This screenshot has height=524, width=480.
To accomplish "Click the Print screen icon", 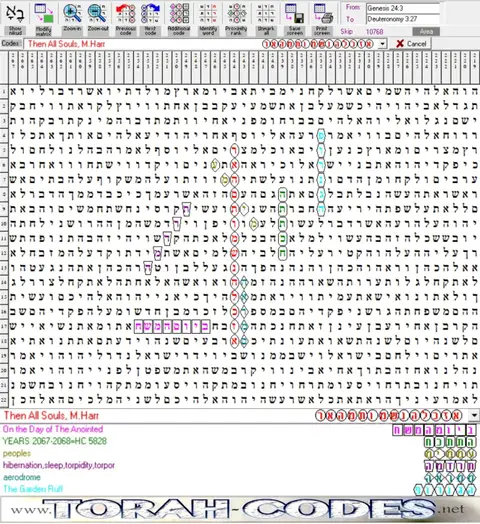I will point(323,13).
